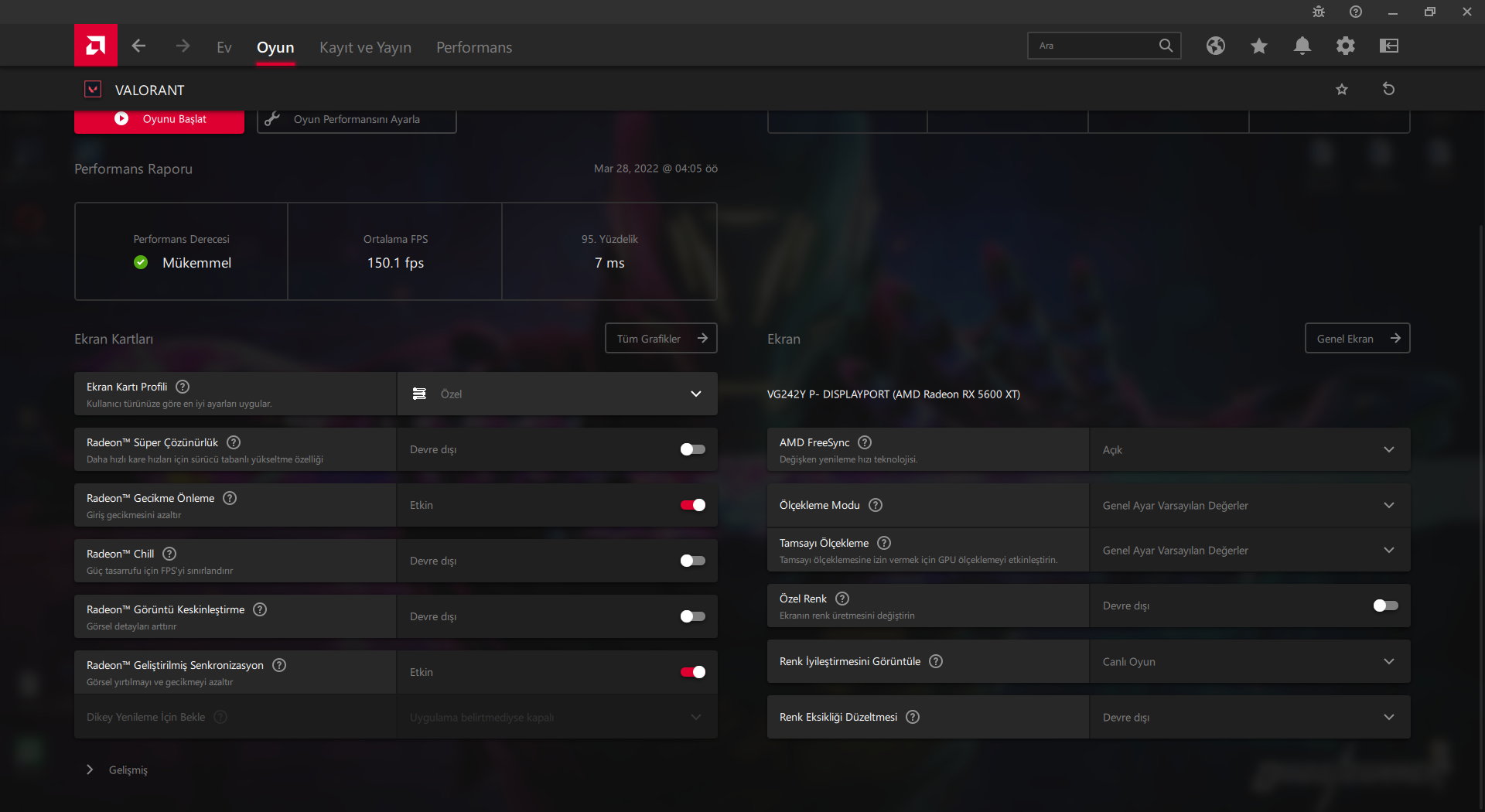Open Renk Eksikliği Düzeltmesi dropdown
Viewport: 1485px width, 812px height.
pyautogui.click(x=1250, y=717)
